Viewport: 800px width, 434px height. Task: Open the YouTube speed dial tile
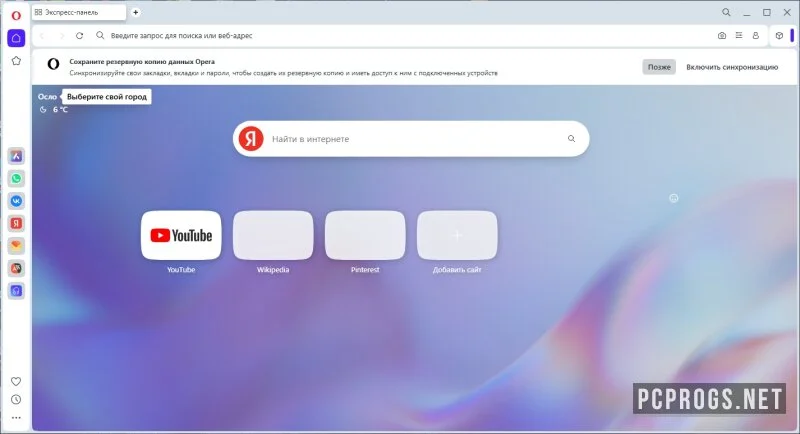[181, 235]
